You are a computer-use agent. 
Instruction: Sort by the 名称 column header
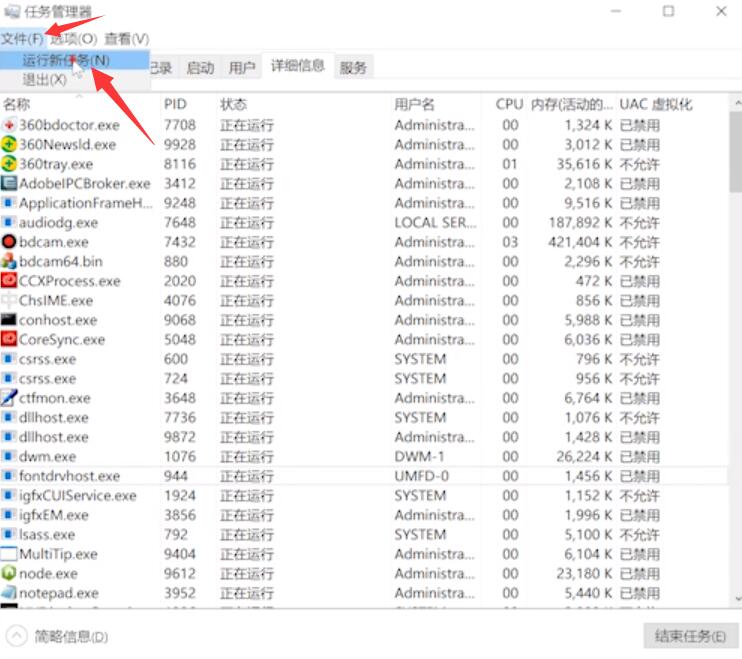click(x=80, y=104)
